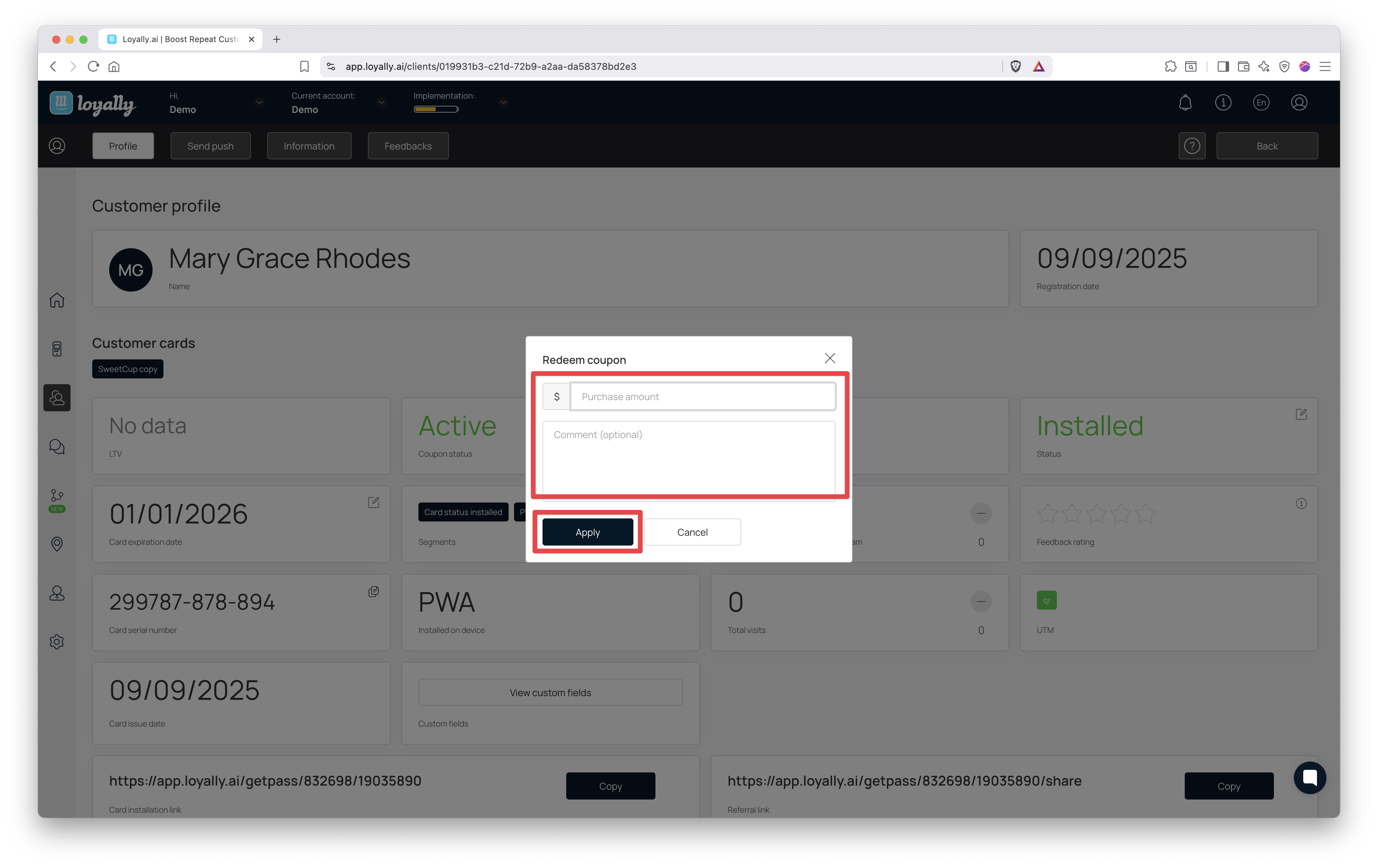Click the notifications bell icon
Viewport: 1378px width, 868px height.
tap(1185, 102)
